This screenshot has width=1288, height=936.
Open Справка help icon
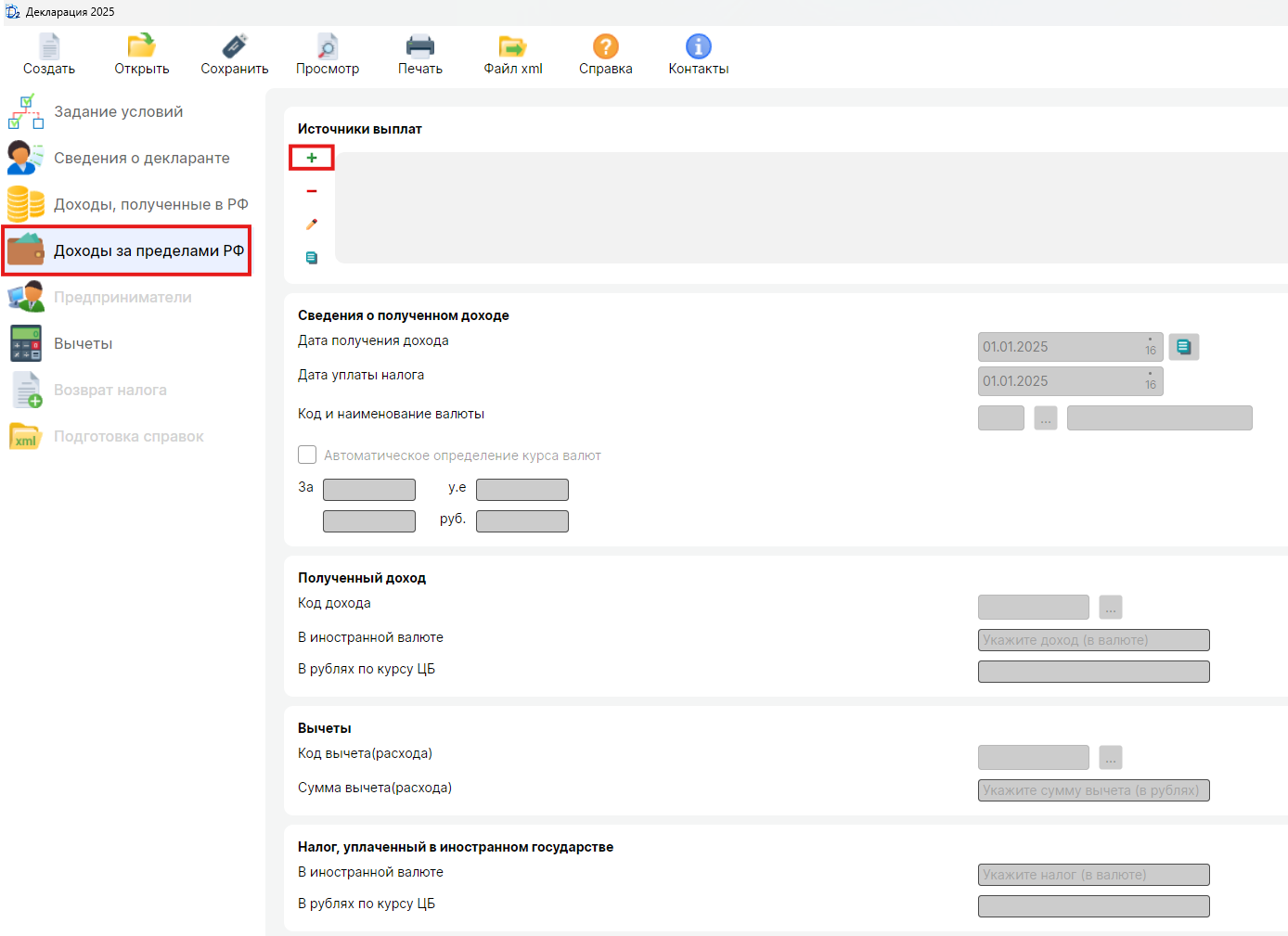tap(605, 46)
